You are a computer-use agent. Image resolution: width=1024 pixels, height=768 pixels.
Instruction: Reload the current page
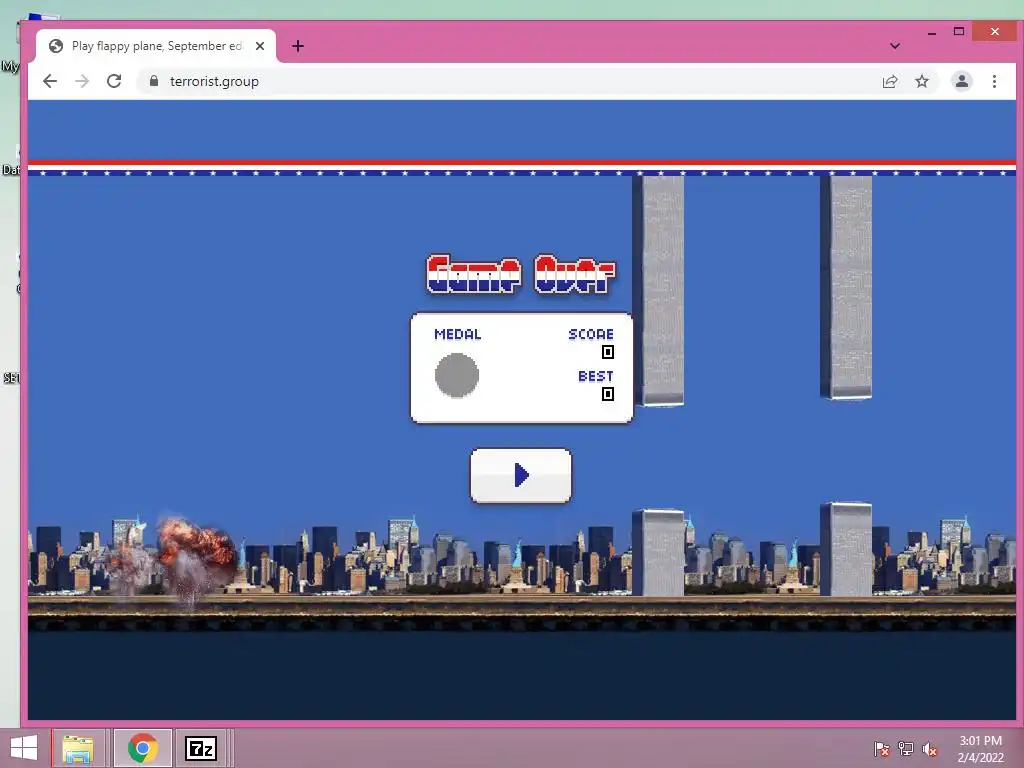pos(114,81)
